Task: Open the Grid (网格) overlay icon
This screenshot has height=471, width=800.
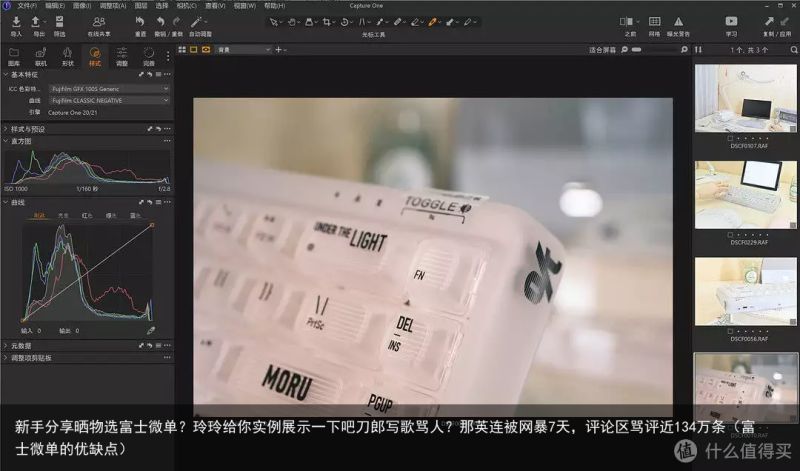Action: [x=654, y=21]
